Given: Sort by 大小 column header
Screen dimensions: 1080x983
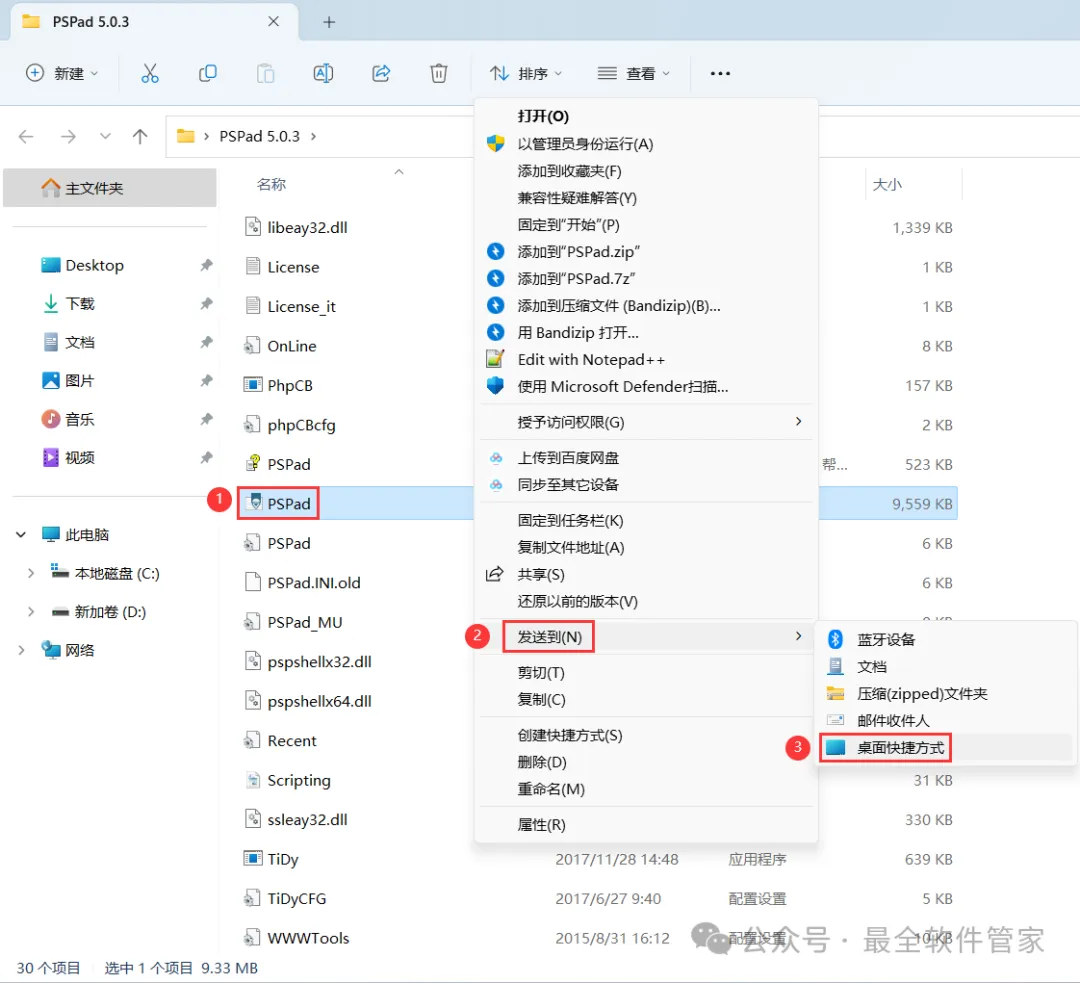Looking at the screenshot, I should pos(886,184).
